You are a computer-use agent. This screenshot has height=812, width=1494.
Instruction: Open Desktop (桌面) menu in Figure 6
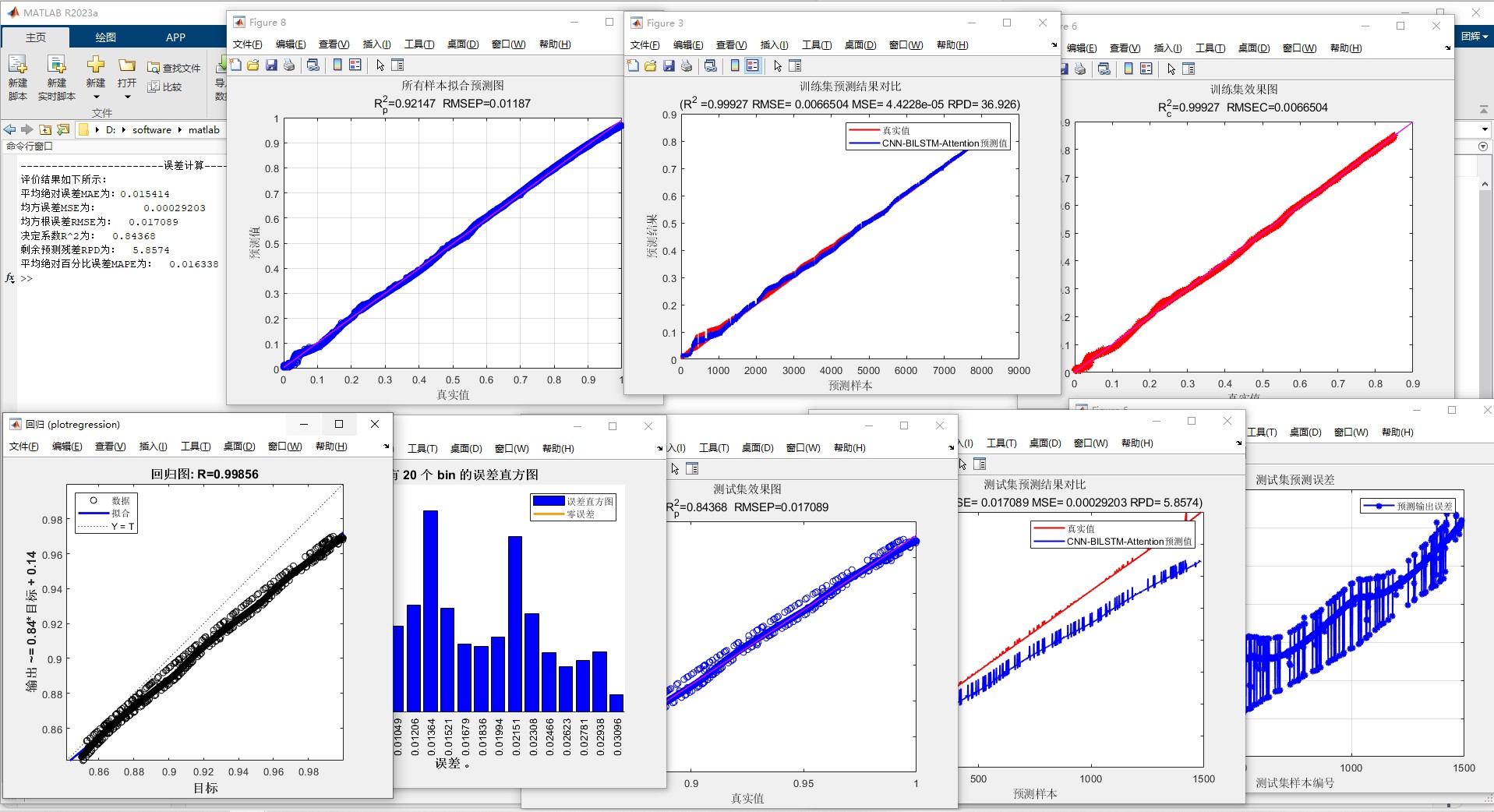coord(1254,48)
